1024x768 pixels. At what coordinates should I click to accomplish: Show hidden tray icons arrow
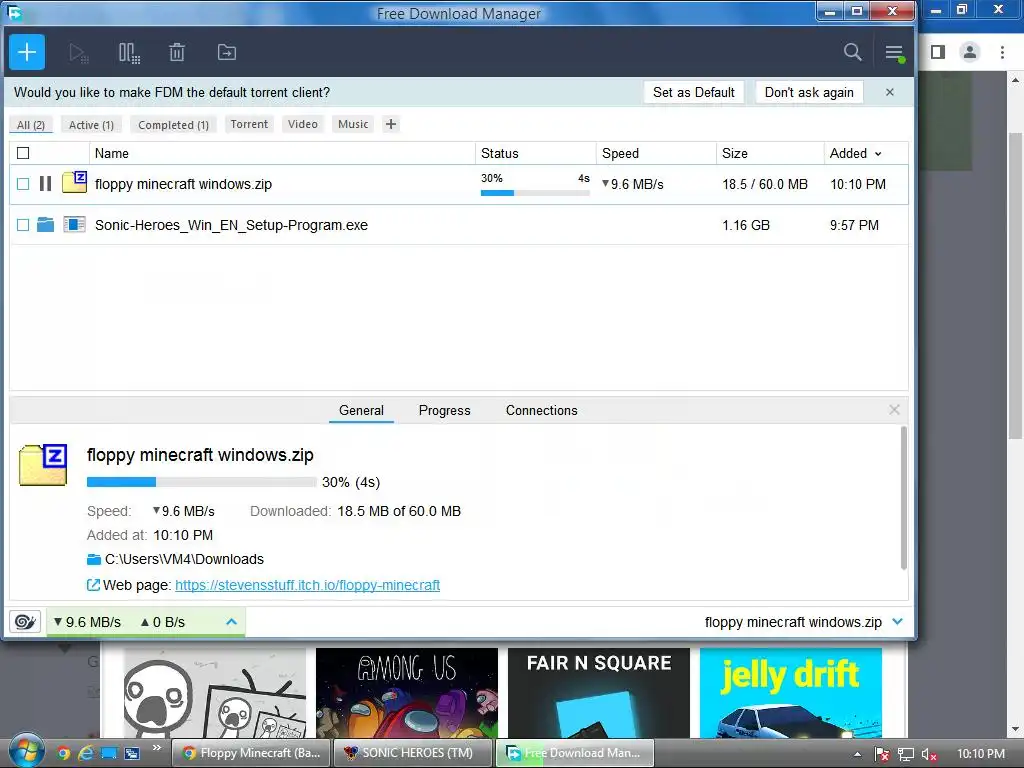[x=857, y=754]
